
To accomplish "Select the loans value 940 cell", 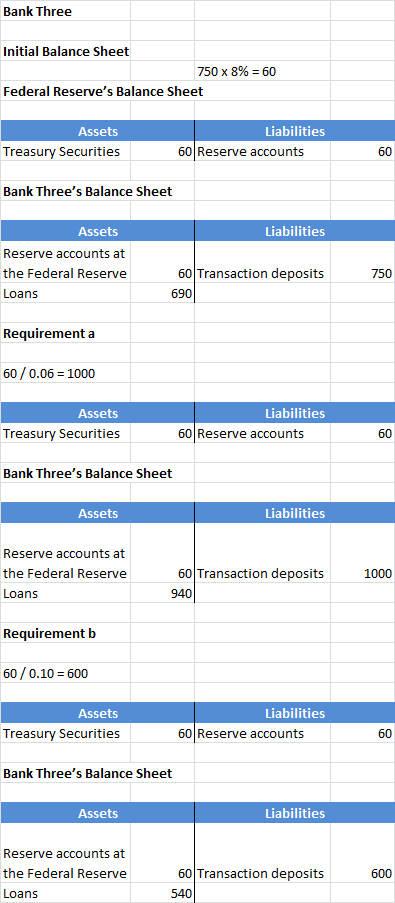I will pos(162,593).
